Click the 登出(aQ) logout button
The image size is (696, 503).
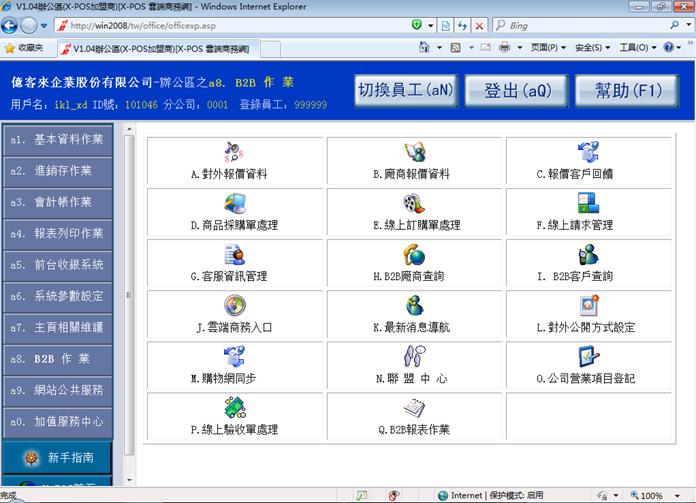[516, 91]
